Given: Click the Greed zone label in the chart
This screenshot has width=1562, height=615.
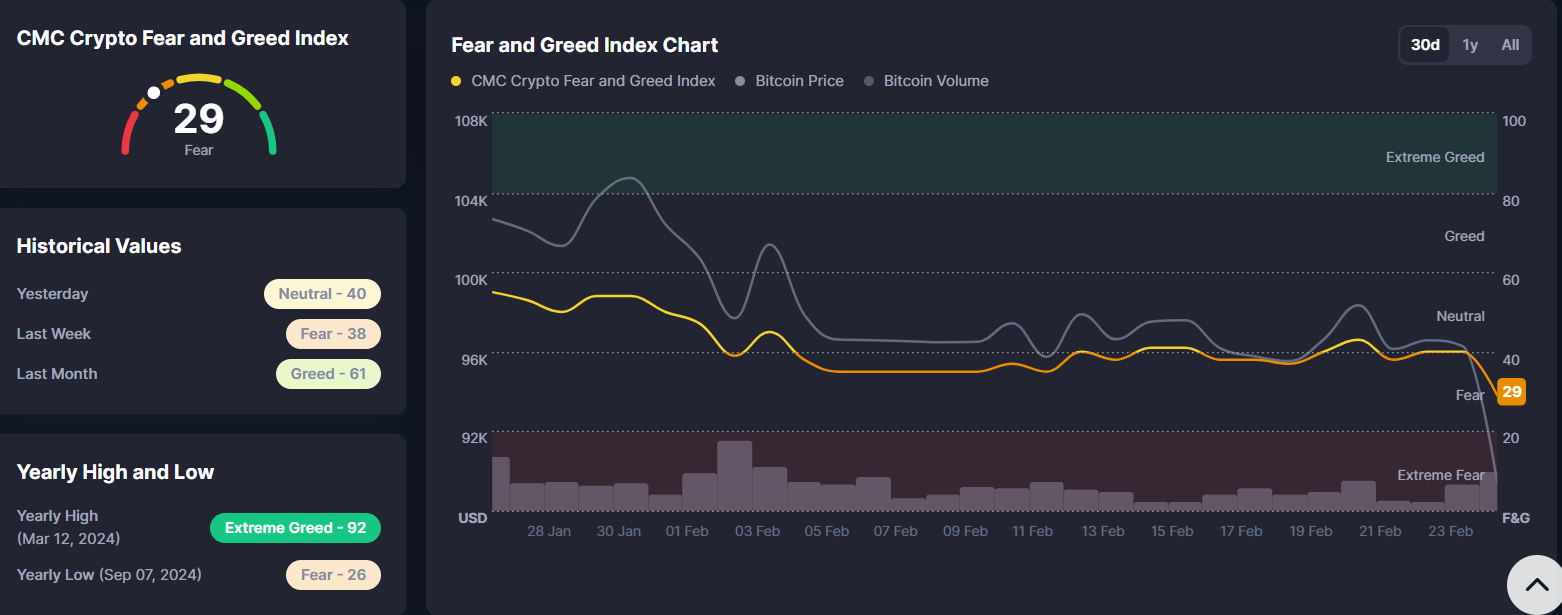Looking at the screenshot, I should click(1464, 236).
